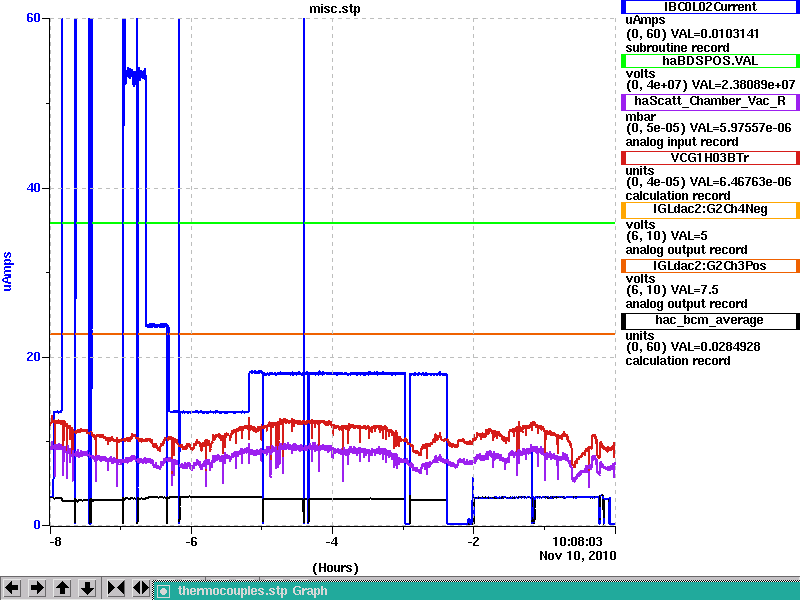The image size is (800, 600).
Task: Pan the graph left with the left arrow
Action: (12, 588)
